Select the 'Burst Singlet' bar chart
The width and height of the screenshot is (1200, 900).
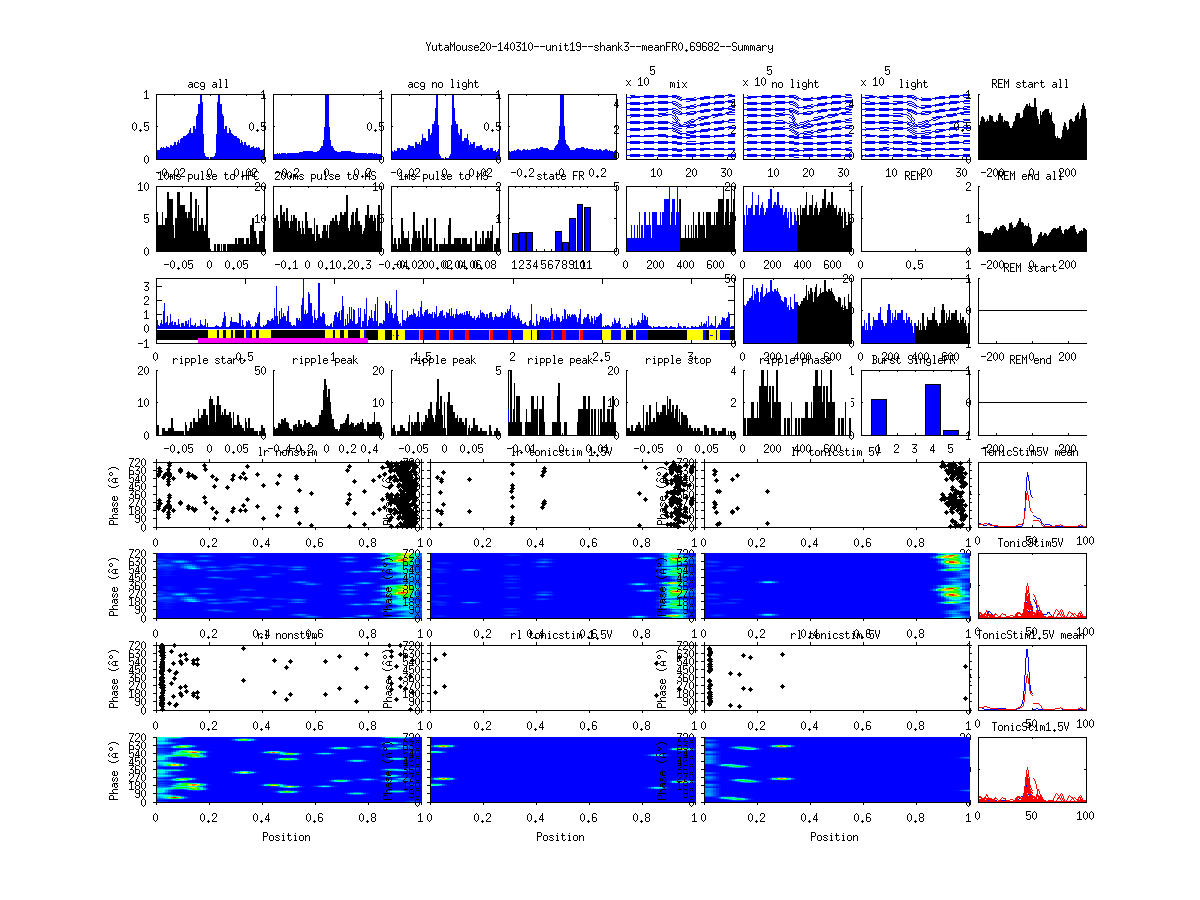tap(914, 403)
